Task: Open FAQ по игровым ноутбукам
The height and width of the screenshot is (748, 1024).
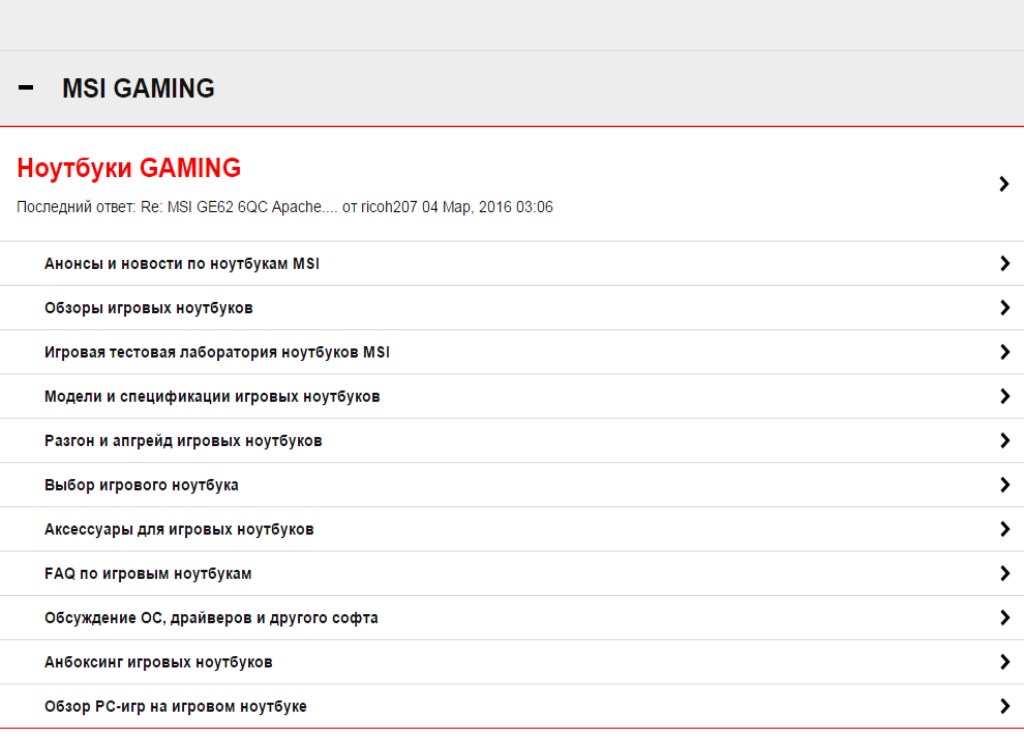Action: [x=148, y=574]
